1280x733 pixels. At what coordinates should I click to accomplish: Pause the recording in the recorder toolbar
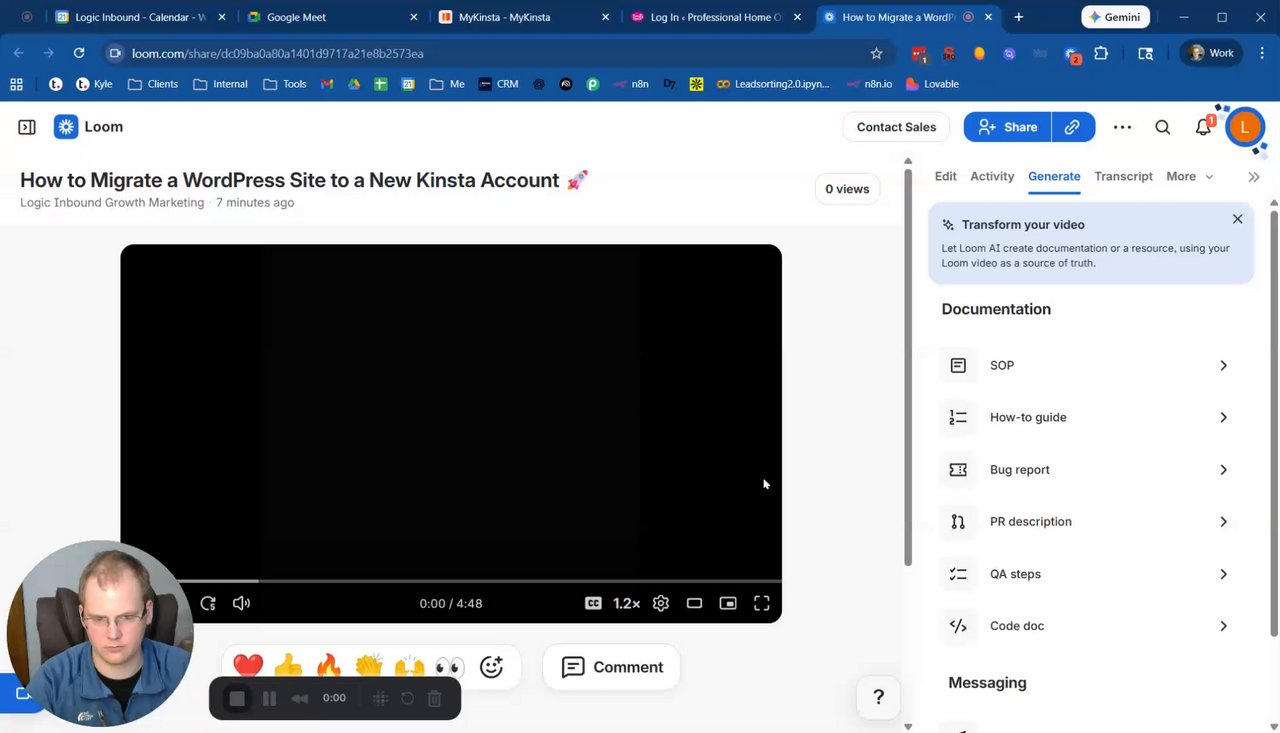pos(269,699)
